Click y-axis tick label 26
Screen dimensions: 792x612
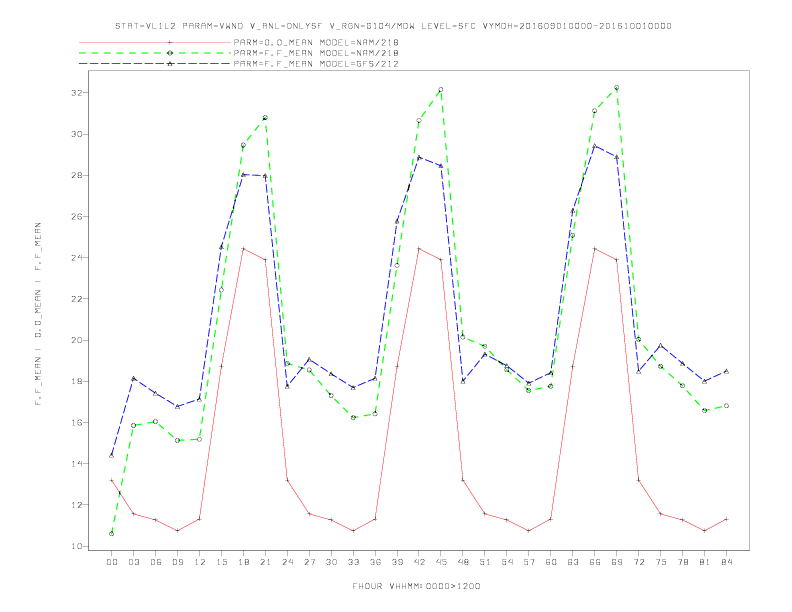point(77,217)
